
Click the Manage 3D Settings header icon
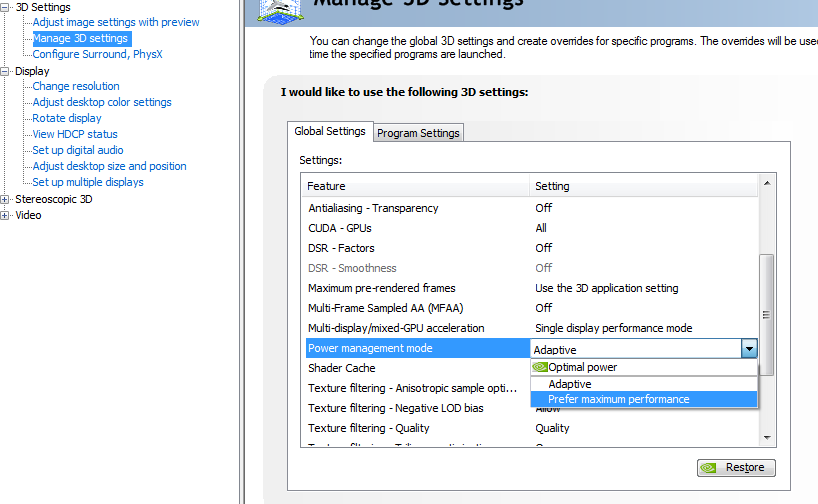click(281, 11)
